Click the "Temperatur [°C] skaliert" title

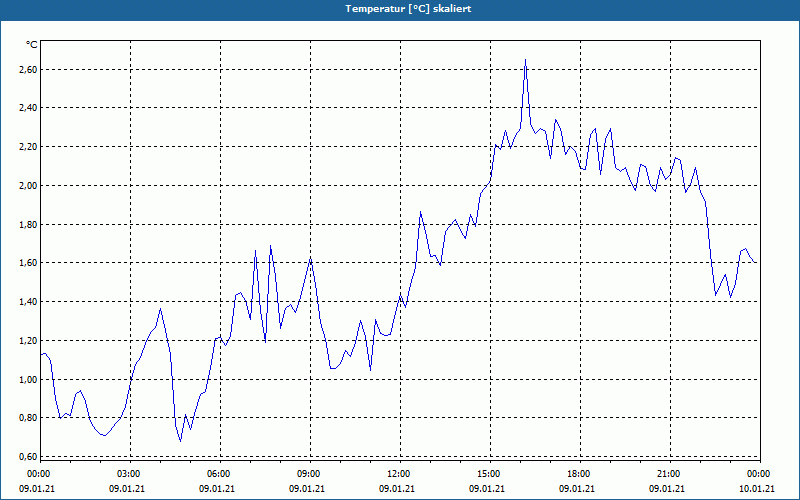tap(408, 9)
